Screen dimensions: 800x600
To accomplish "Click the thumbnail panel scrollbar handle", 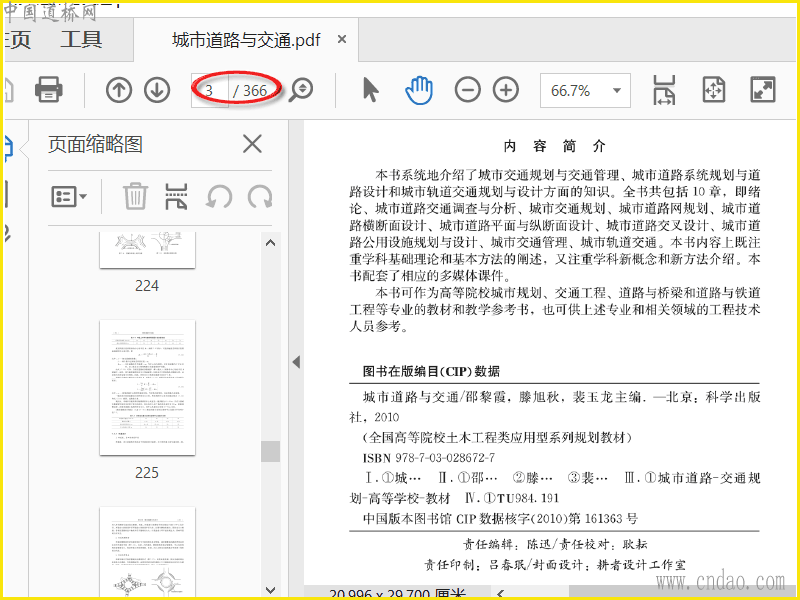I will pyautogui.click(x=270, y=451).
